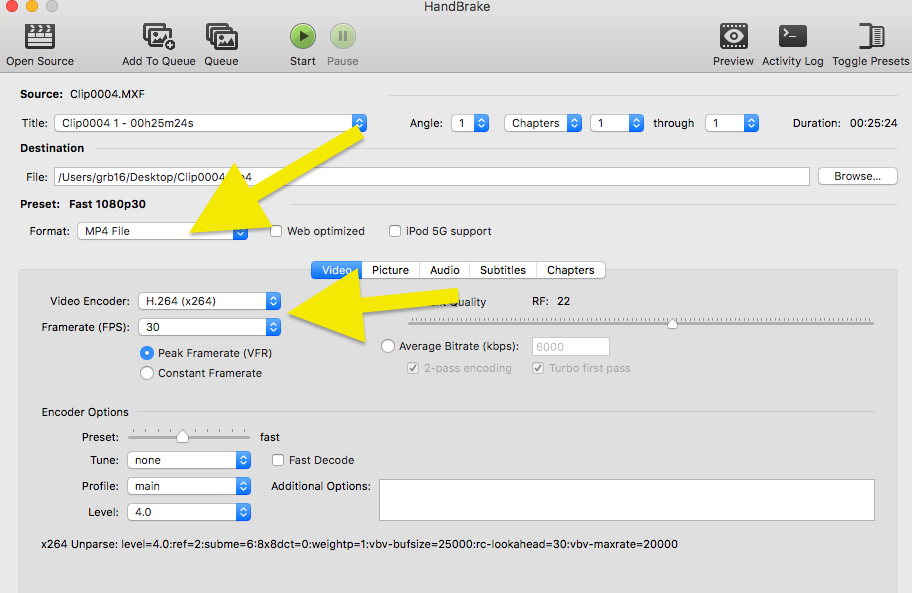Image resolution: width=912 pixels, height=593 pixels.
Task: Open Activity Log terminal icon
Action: click(x=793, y=36)
